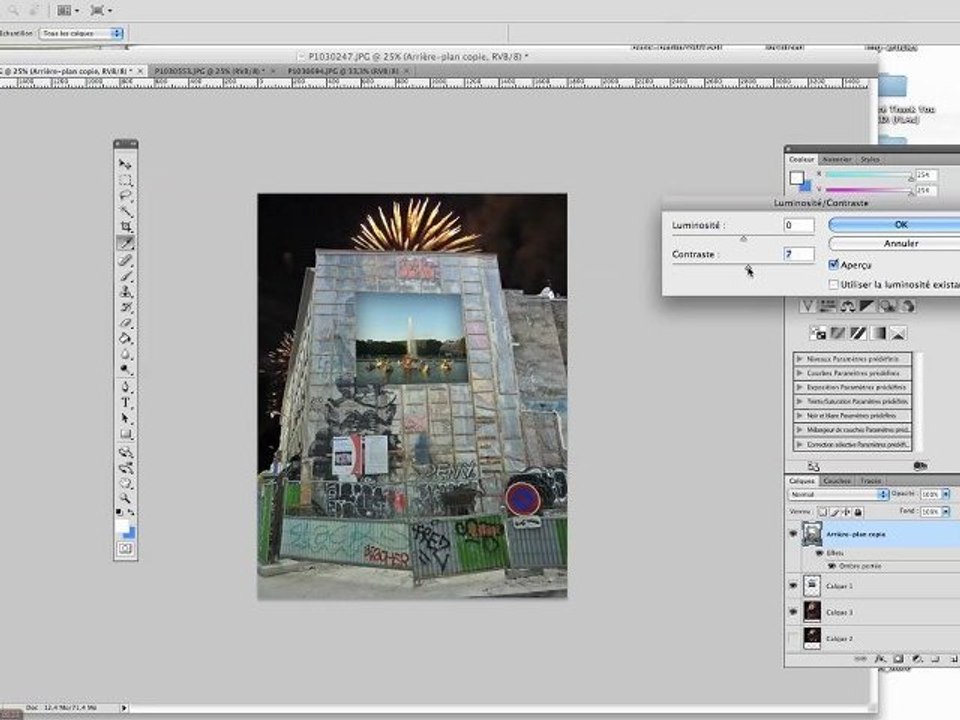This screenshot has height=720, width=960.
Task: Activate the Clone Stamp tool
Action: (x=126, y=291)
